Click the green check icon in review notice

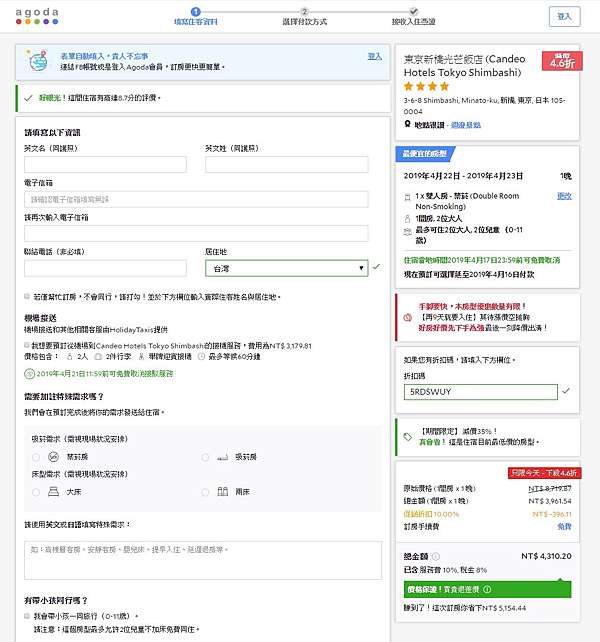coord(28,98)
